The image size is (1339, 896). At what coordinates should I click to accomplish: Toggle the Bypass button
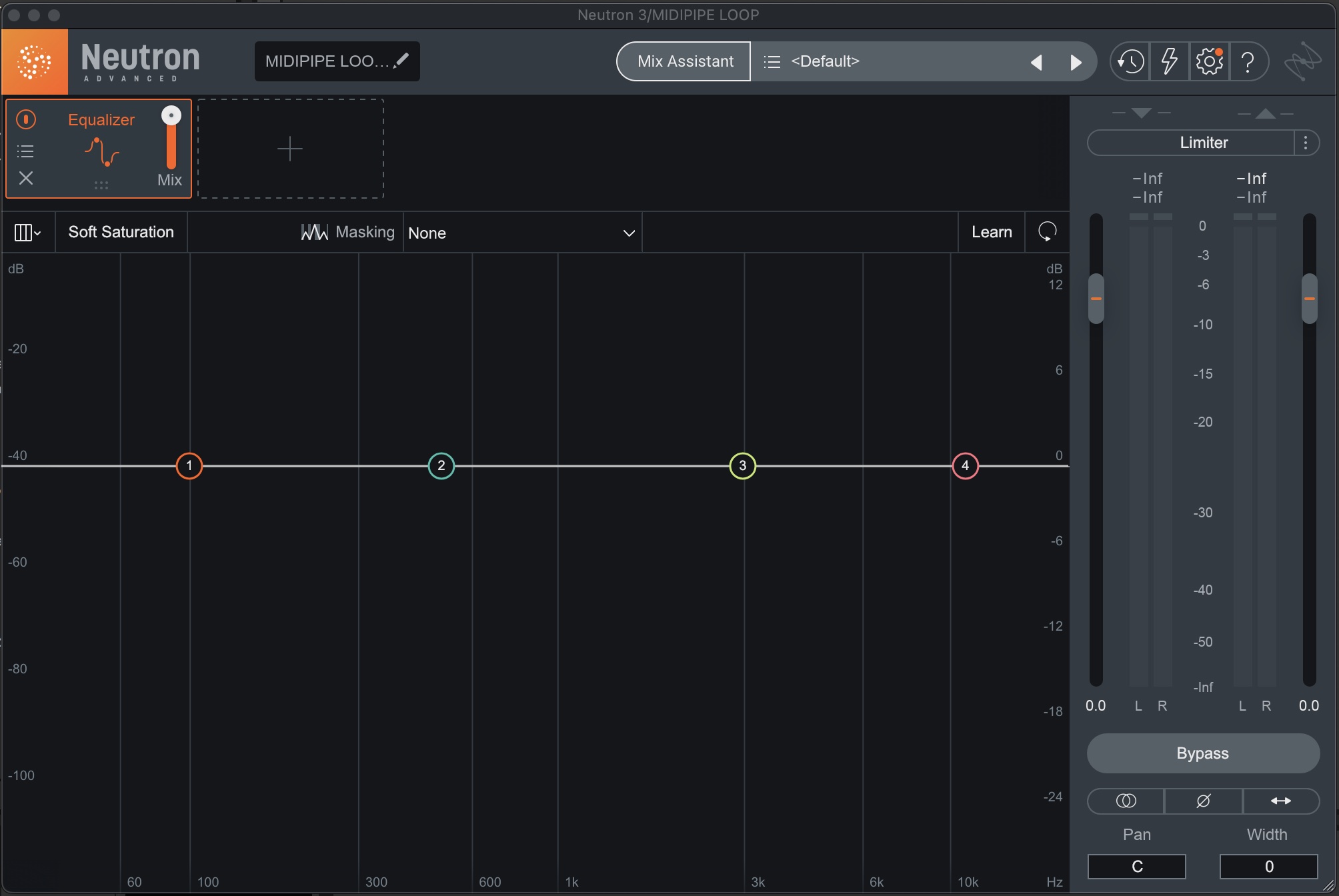(1203, 753)
